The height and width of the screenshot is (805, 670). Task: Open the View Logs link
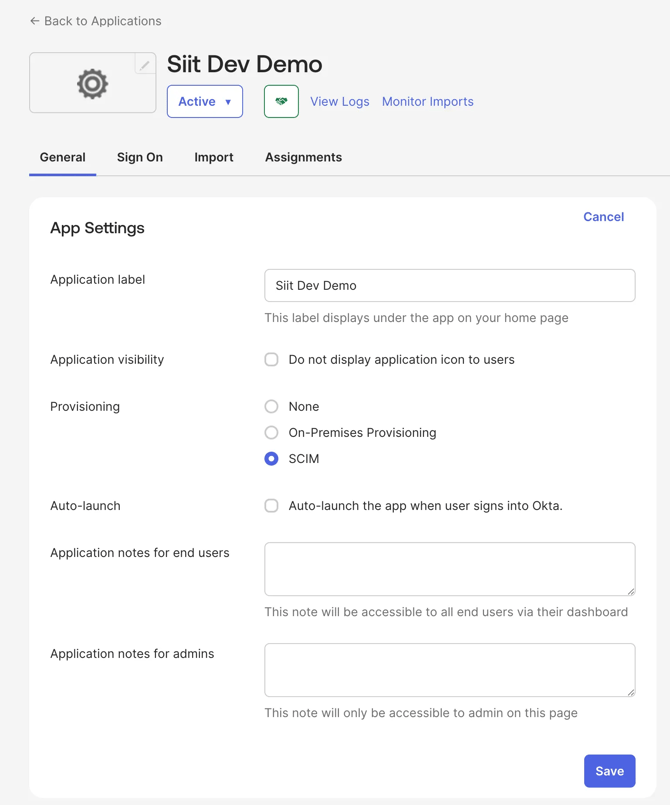[339, 101]
